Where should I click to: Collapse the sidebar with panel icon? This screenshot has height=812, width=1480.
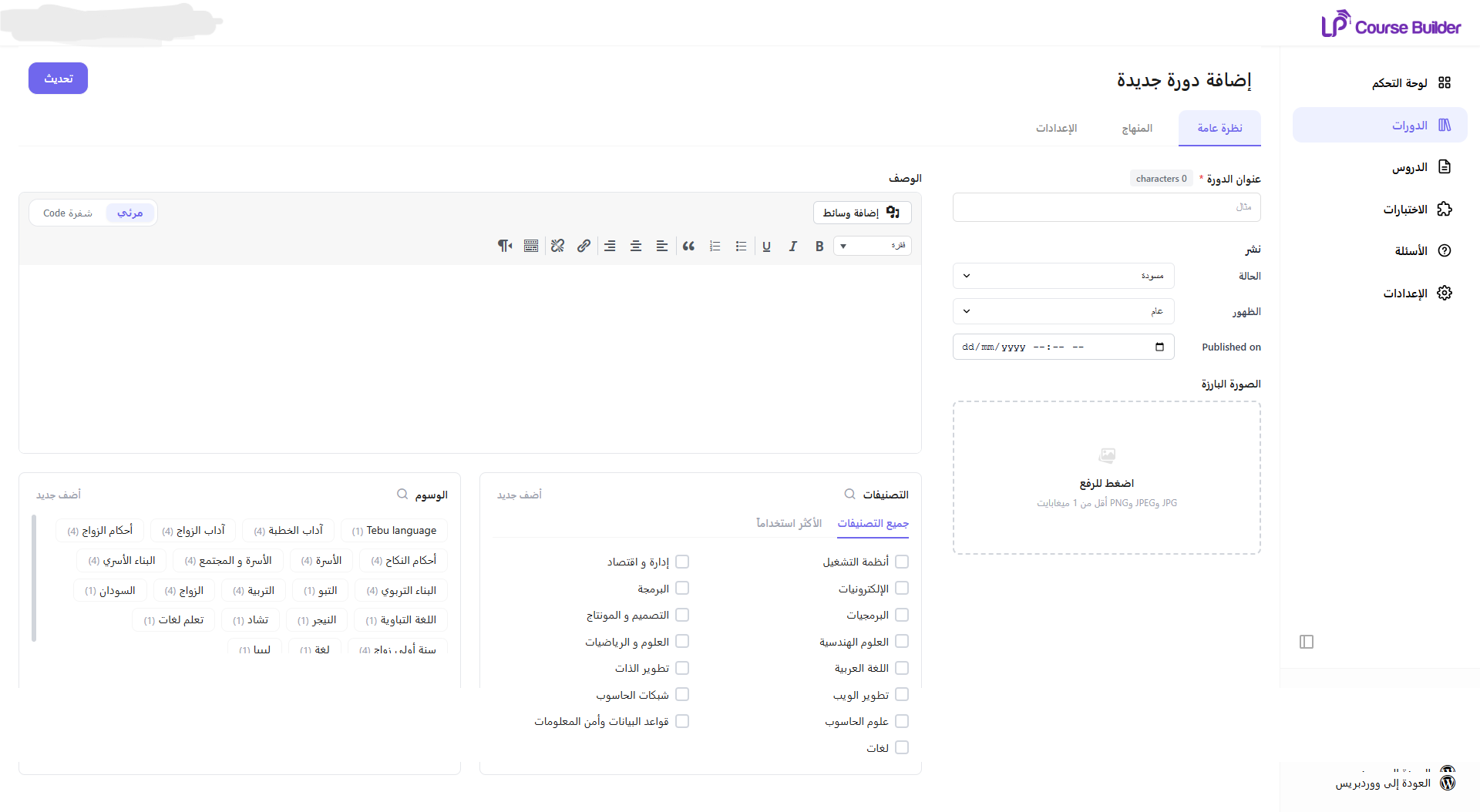(x=1307, y=642)
